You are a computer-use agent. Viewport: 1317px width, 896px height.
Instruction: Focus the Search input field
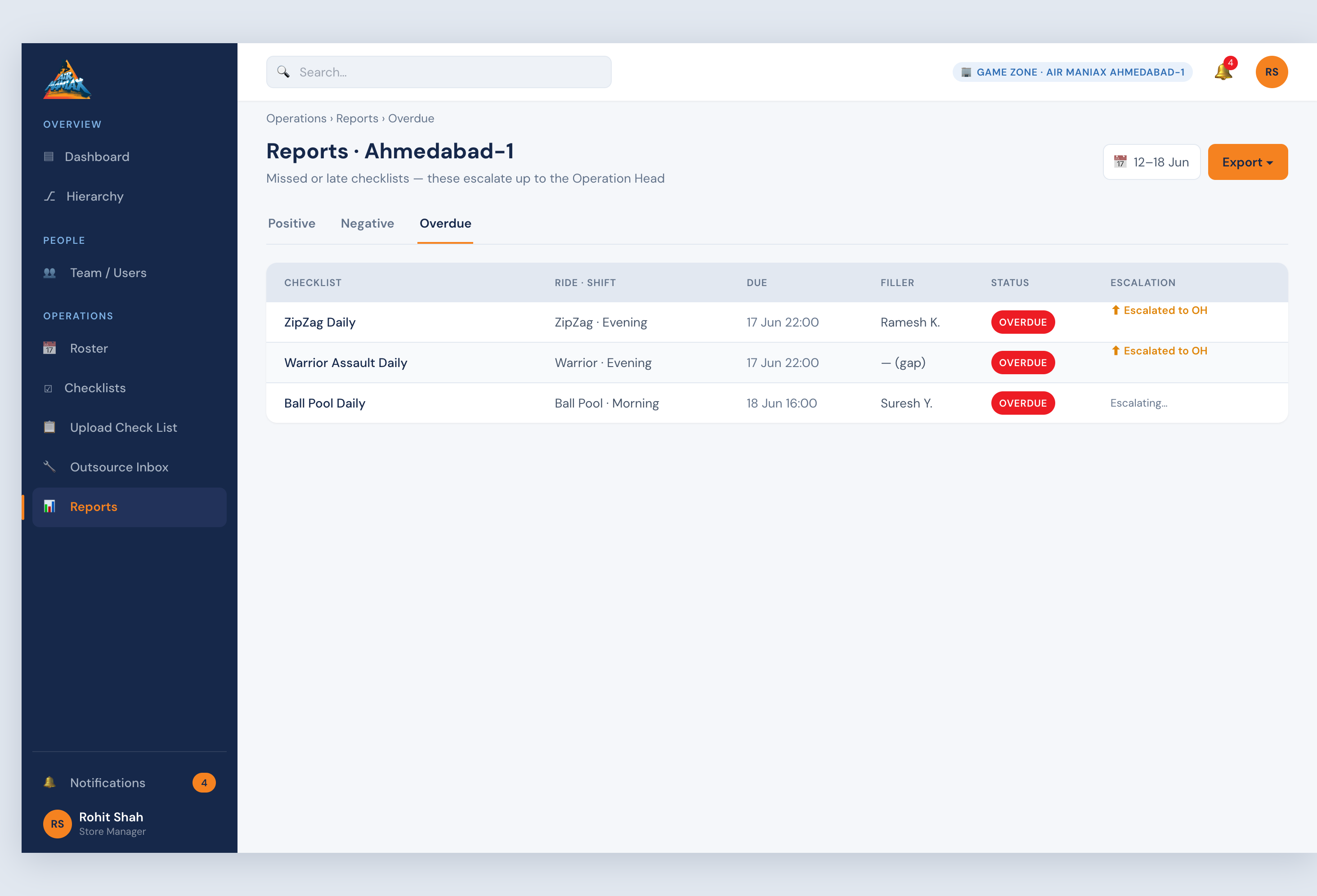[439, 72]
